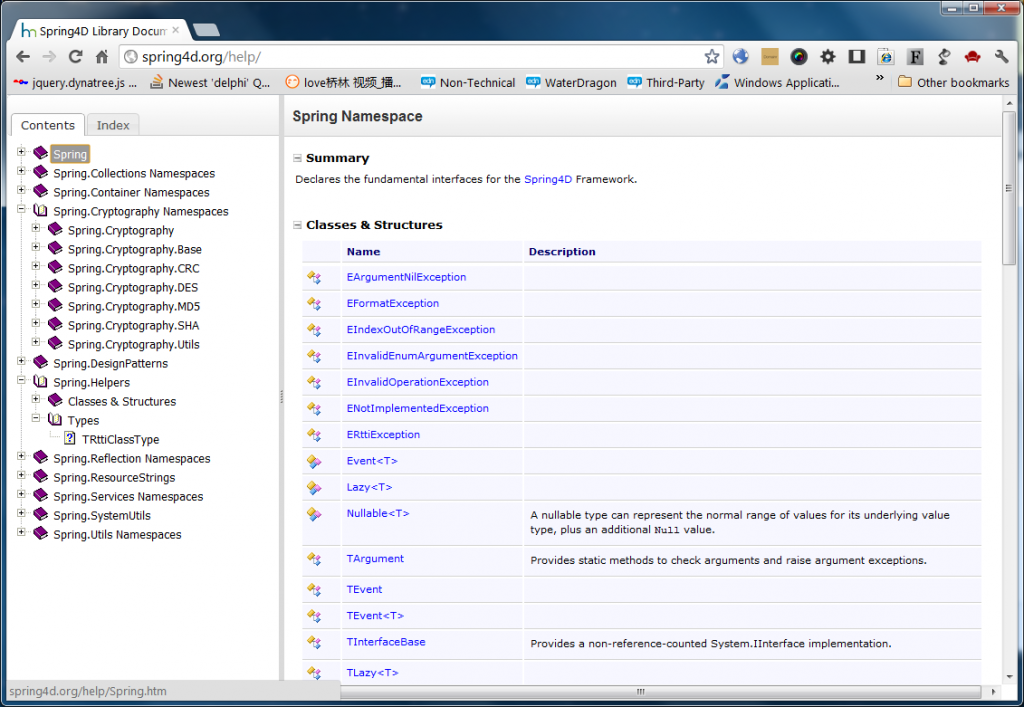Collapse the Summary section header

click(296, 157)
